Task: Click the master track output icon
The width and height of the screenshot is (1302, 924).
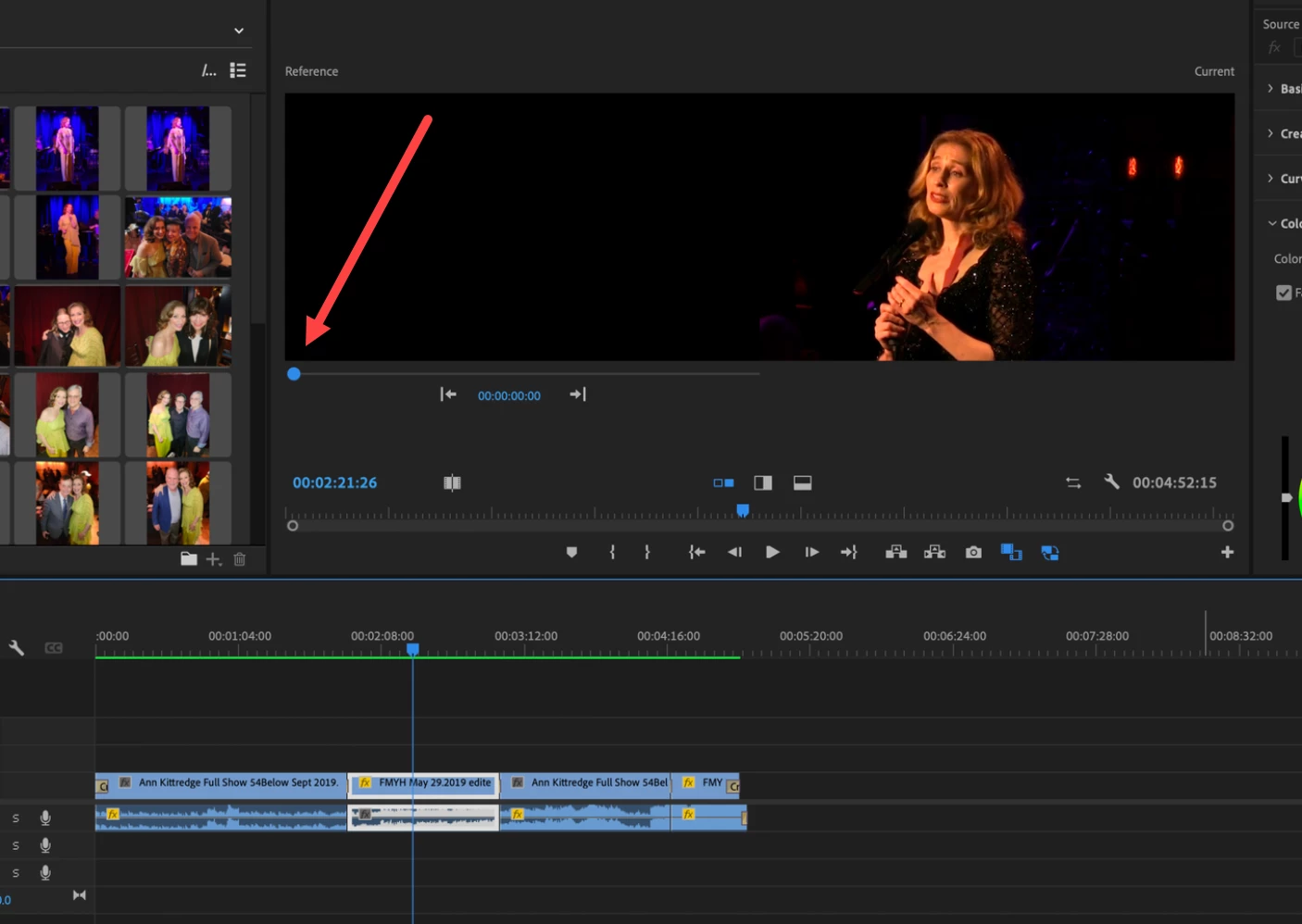Action: pos(80,895)
